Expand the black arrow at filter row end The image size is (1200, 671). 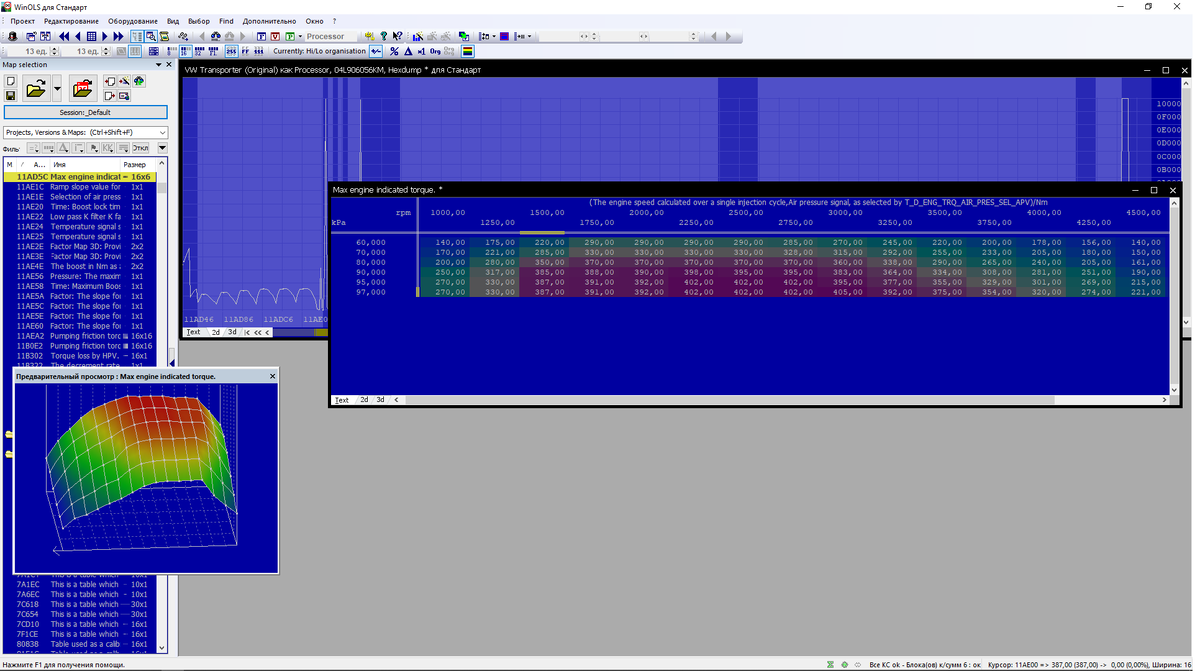click(x=162, y=148)
